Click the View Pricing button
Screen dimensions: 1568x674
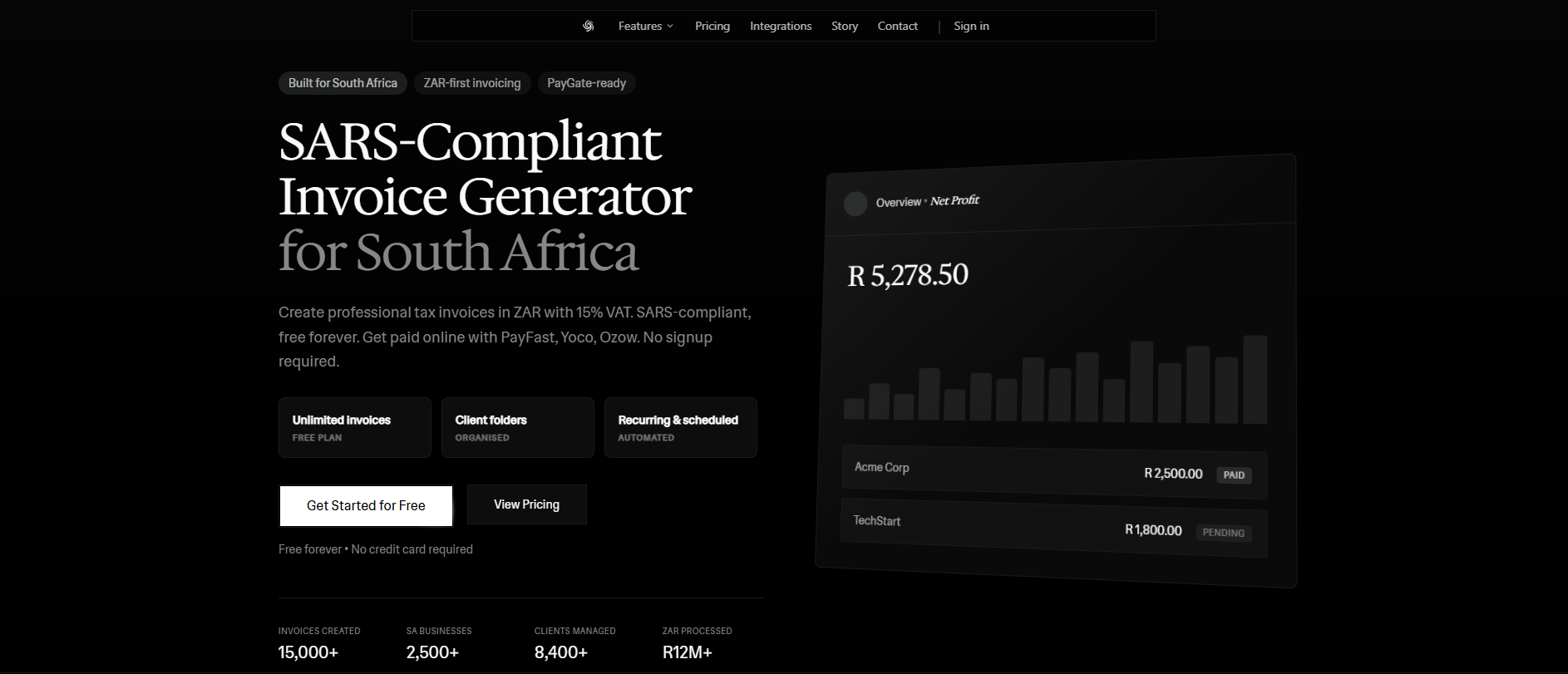tap(526, 504)
